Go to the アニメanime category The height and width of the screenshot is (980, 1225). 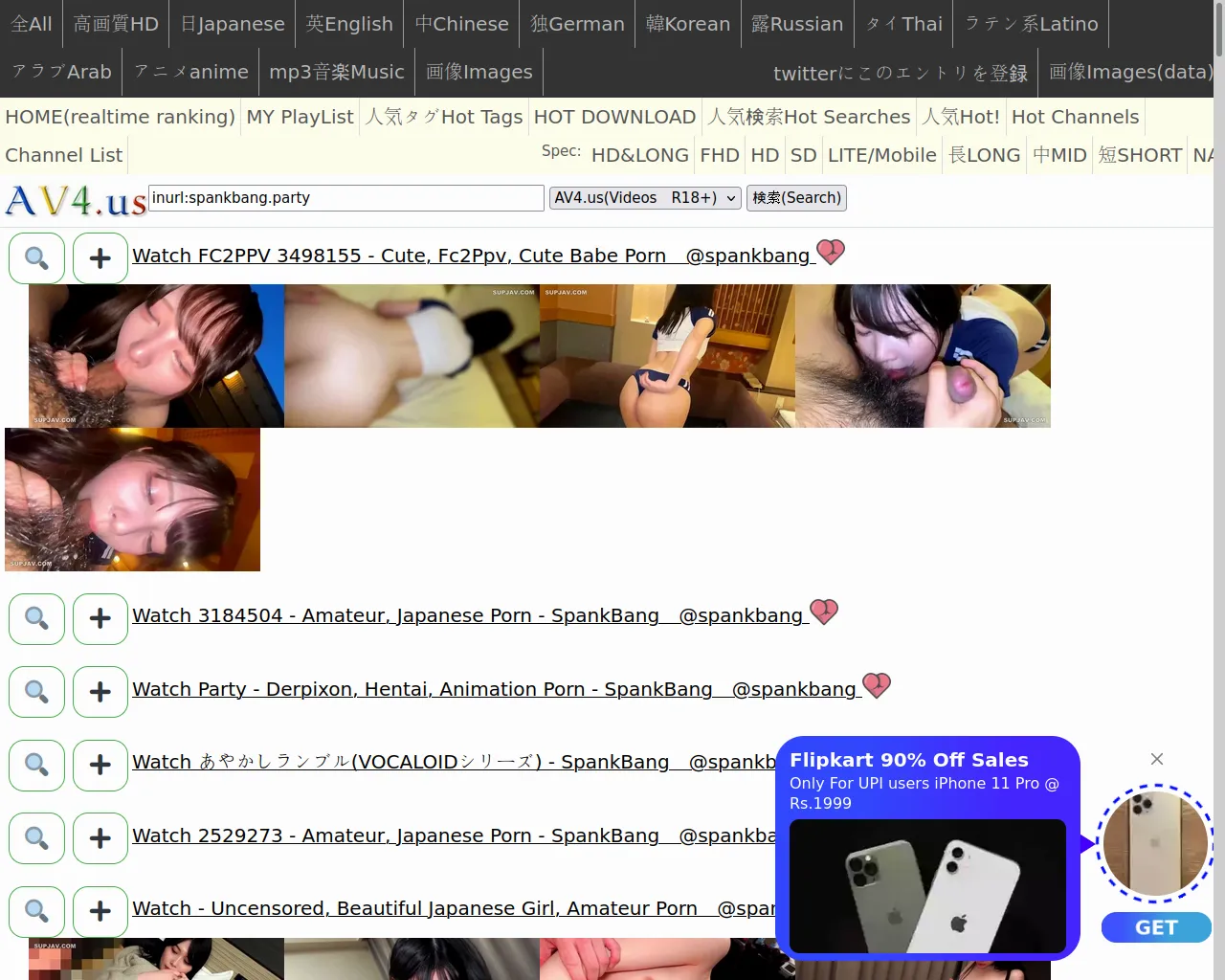pos(191,72)
